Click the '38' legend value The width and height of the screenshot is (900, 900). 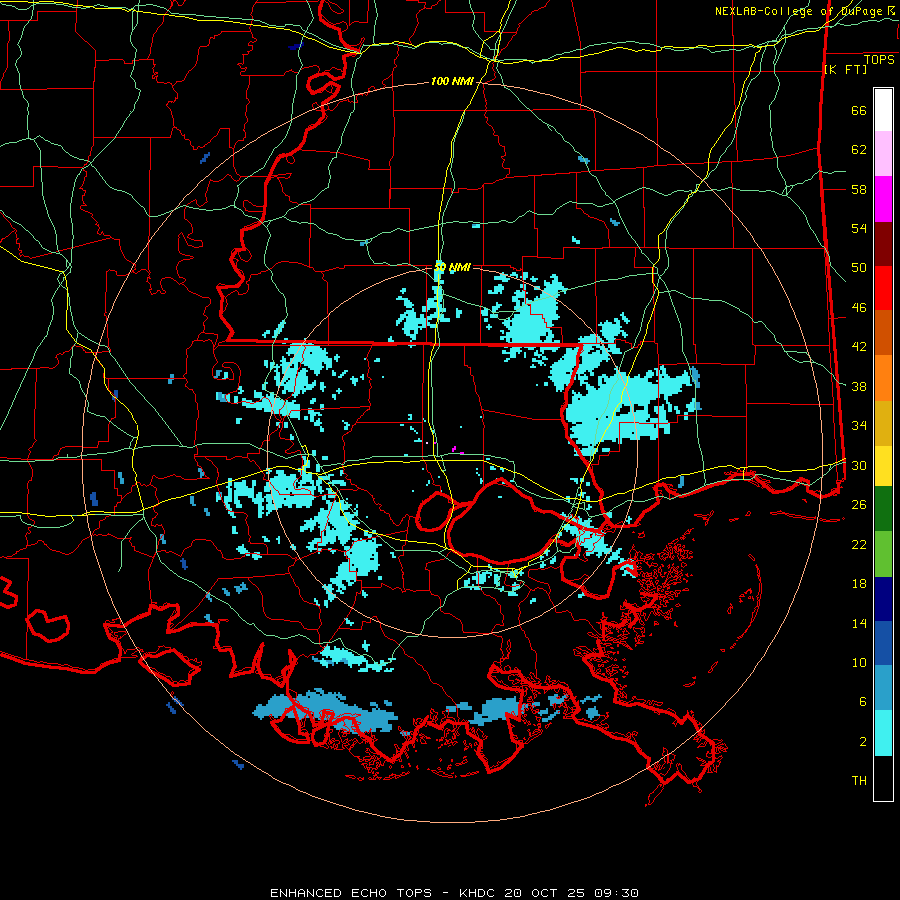859,386
